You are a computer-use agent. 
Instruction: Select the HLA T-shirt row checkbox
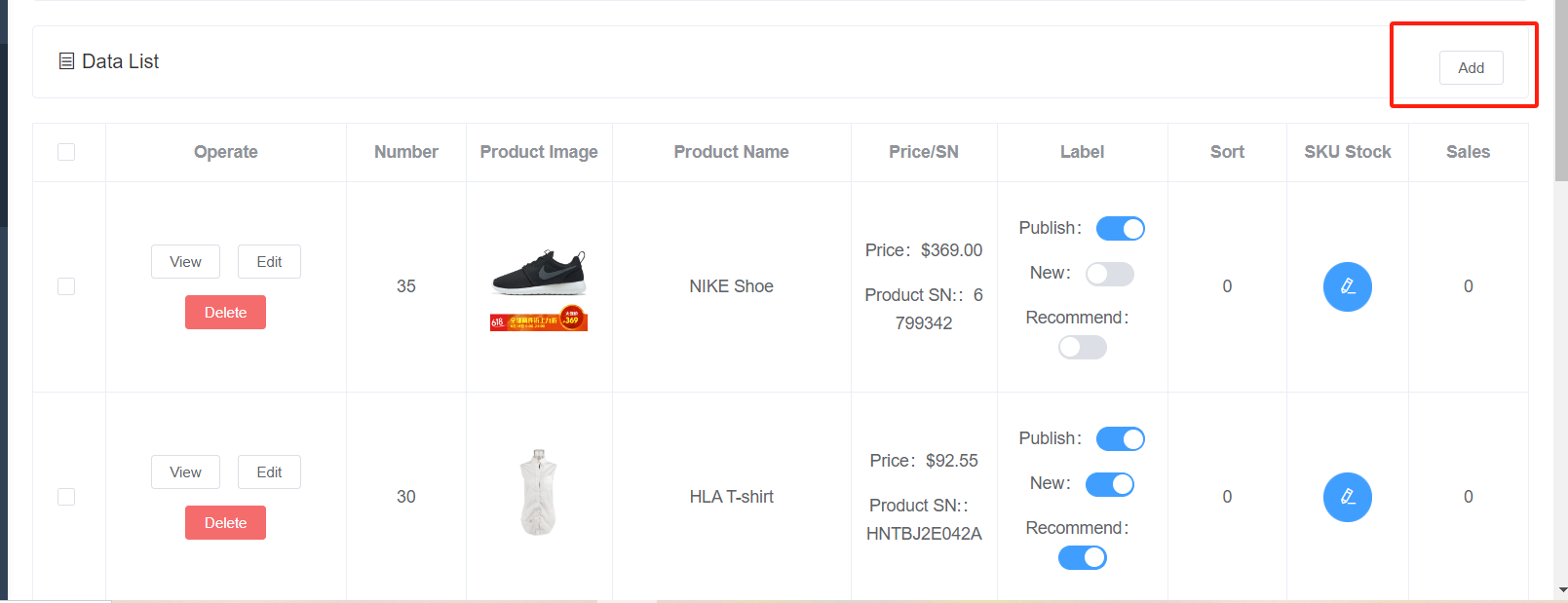66,497
